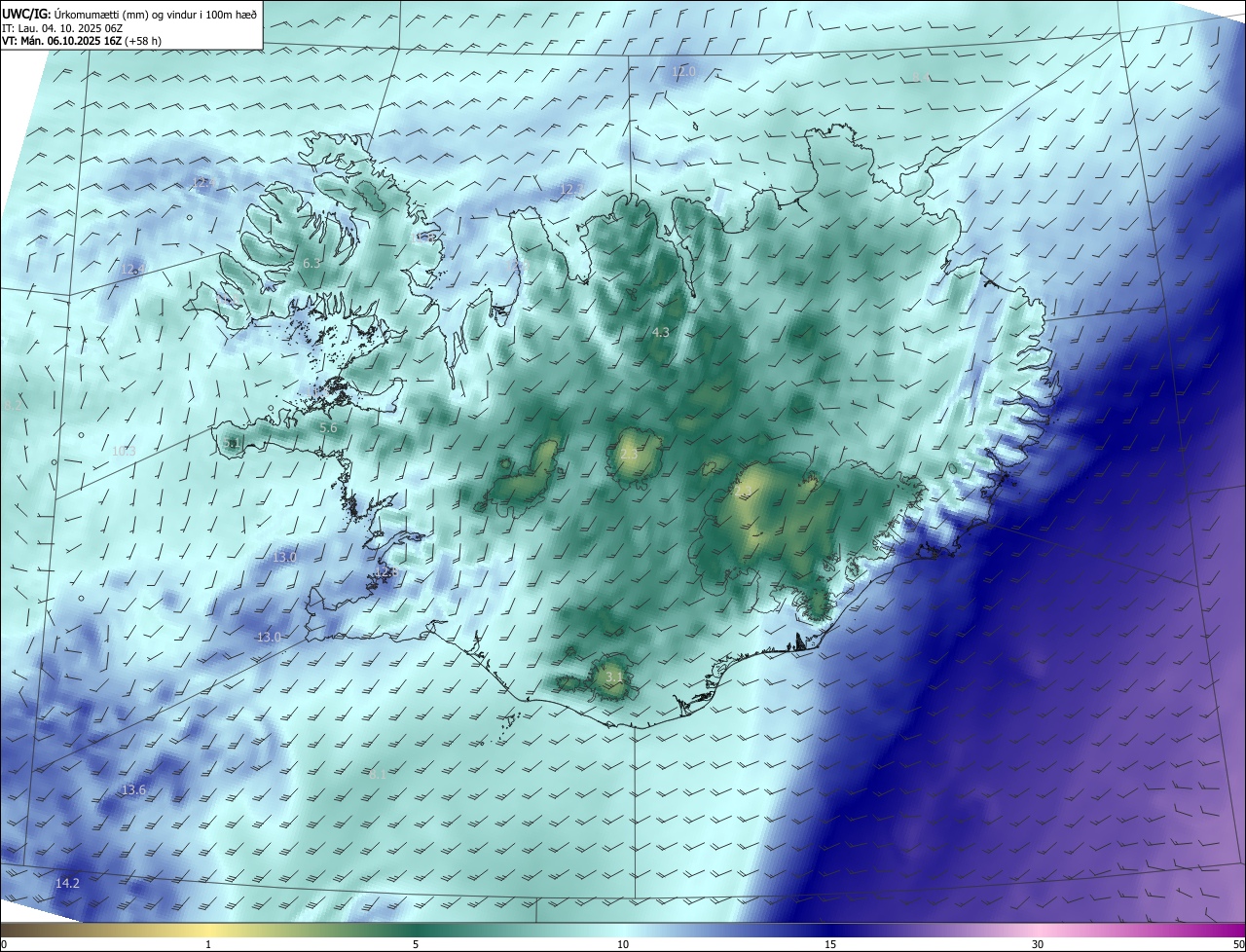Click the 10.3 value label over the sea
This screenshot has width=1246, height=952.
point(123,451)
